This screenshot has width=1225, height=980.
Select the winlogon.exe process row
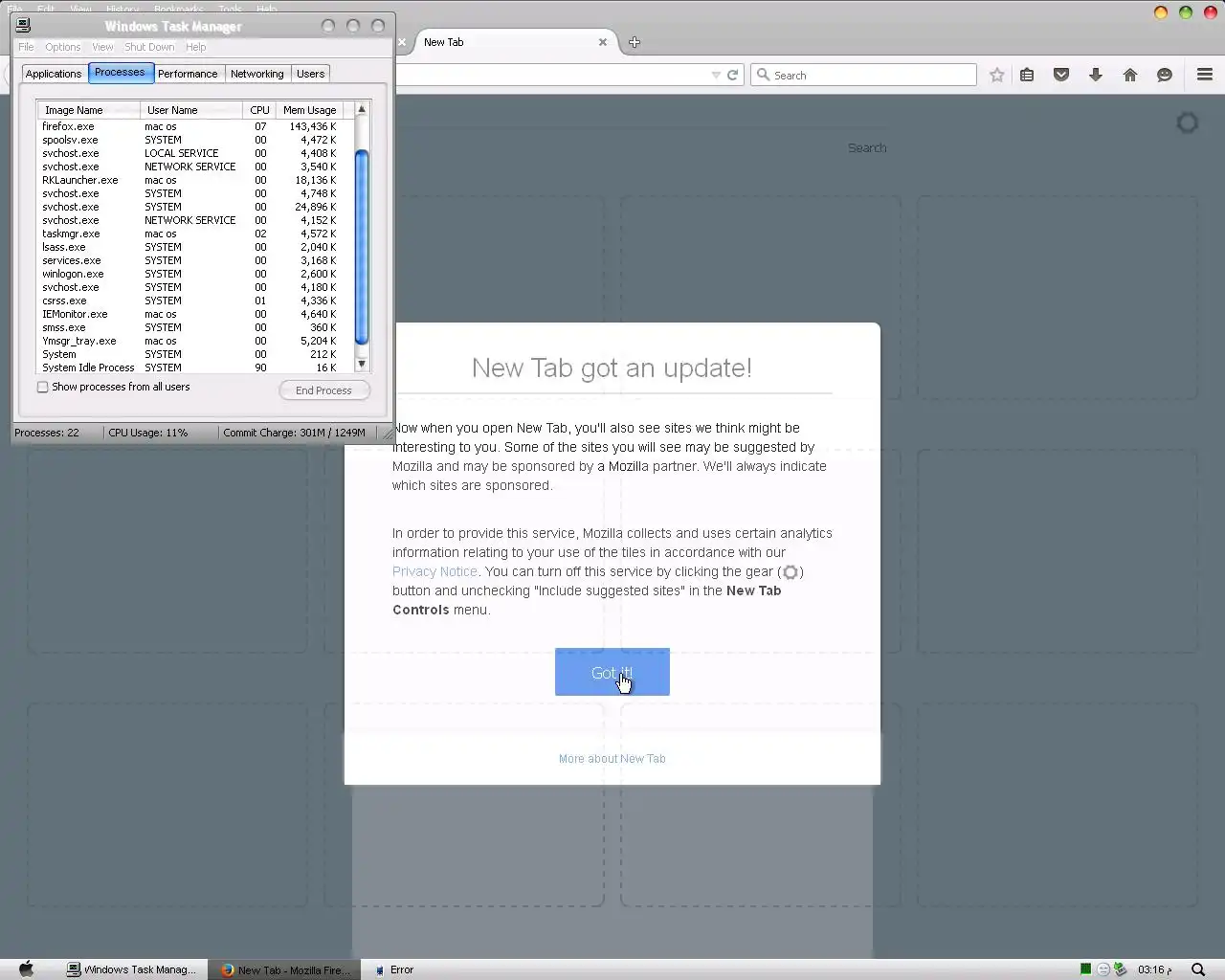(x=189, y=274)
